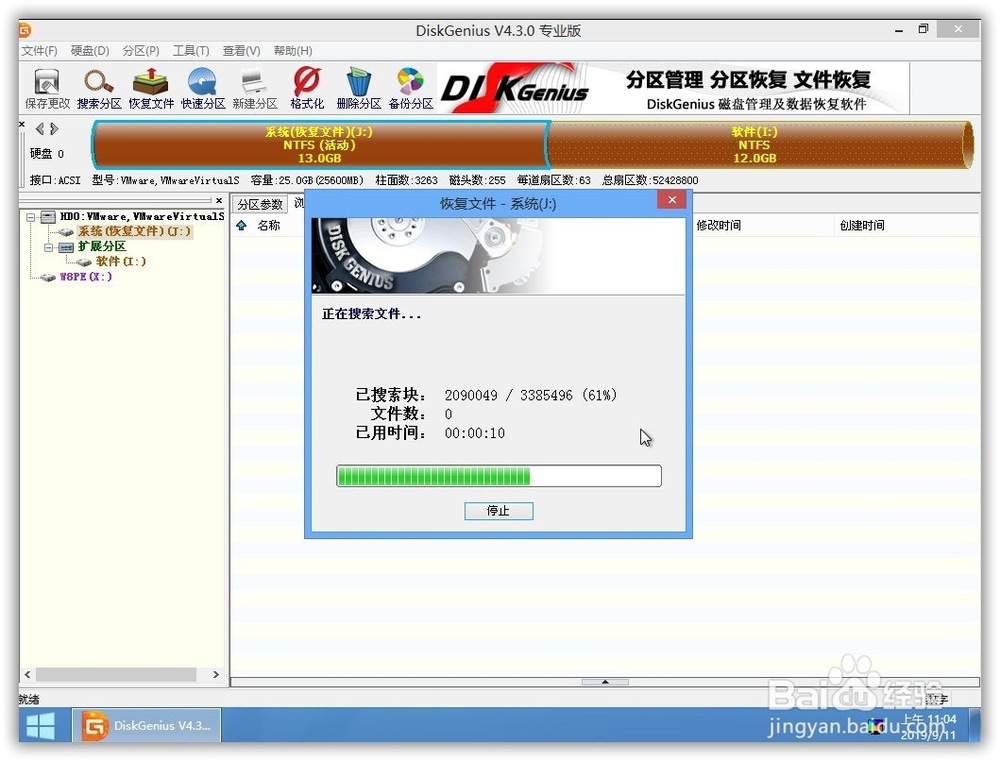
Task: Click the tree pane horizontal scrollbar thumb
Action: pos(115,675)
